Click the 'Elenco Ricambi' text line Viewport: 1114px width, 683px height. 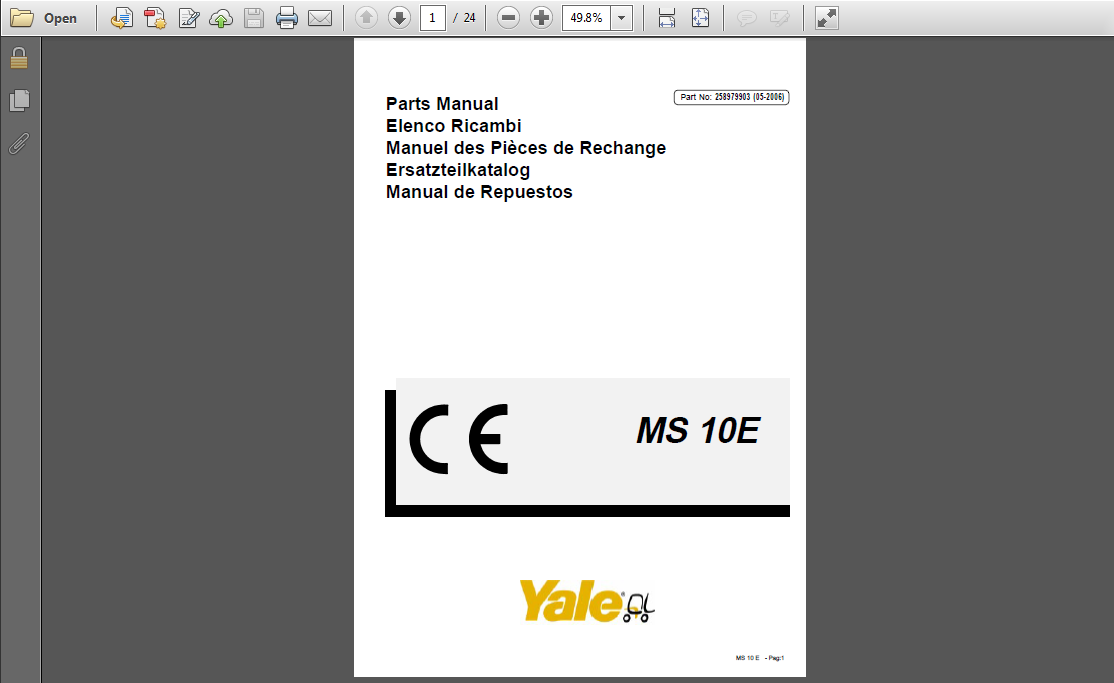click(453, 126)
